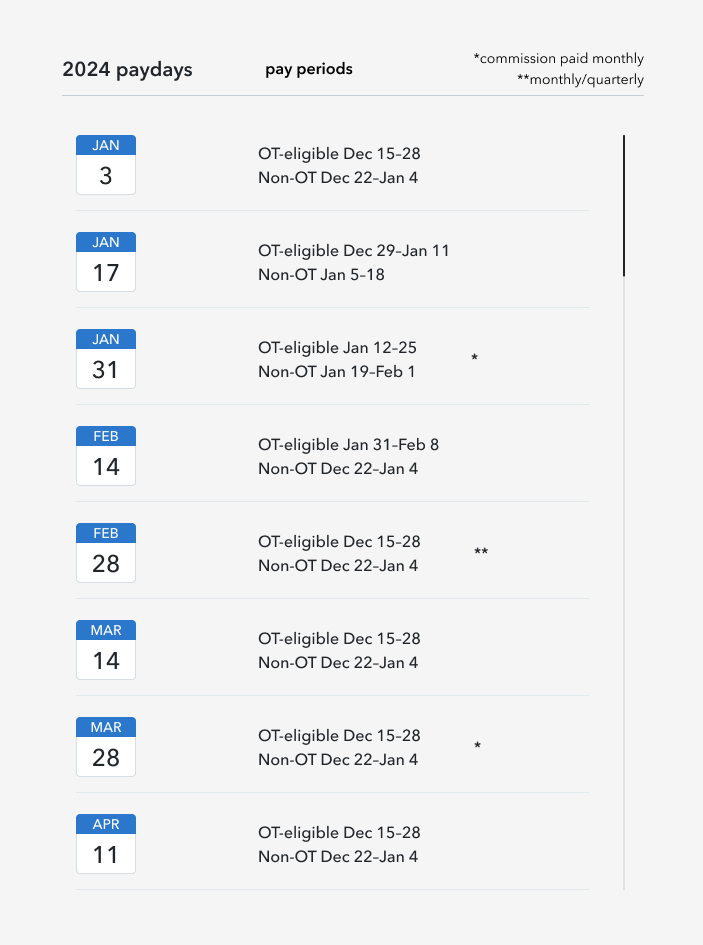Click "Non-OT Jan 19–Feb 1" text
Image resolution: width=703 pixels, height=945 pixels.
(x=336, y=371)
